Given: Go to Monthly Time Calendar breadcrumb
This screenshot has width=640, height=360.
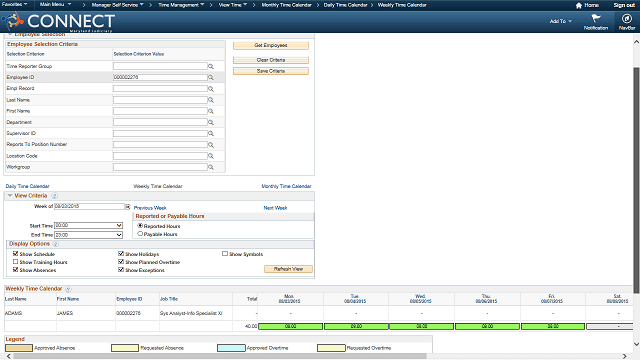Looking at the screenshot, I should [287, 5].
